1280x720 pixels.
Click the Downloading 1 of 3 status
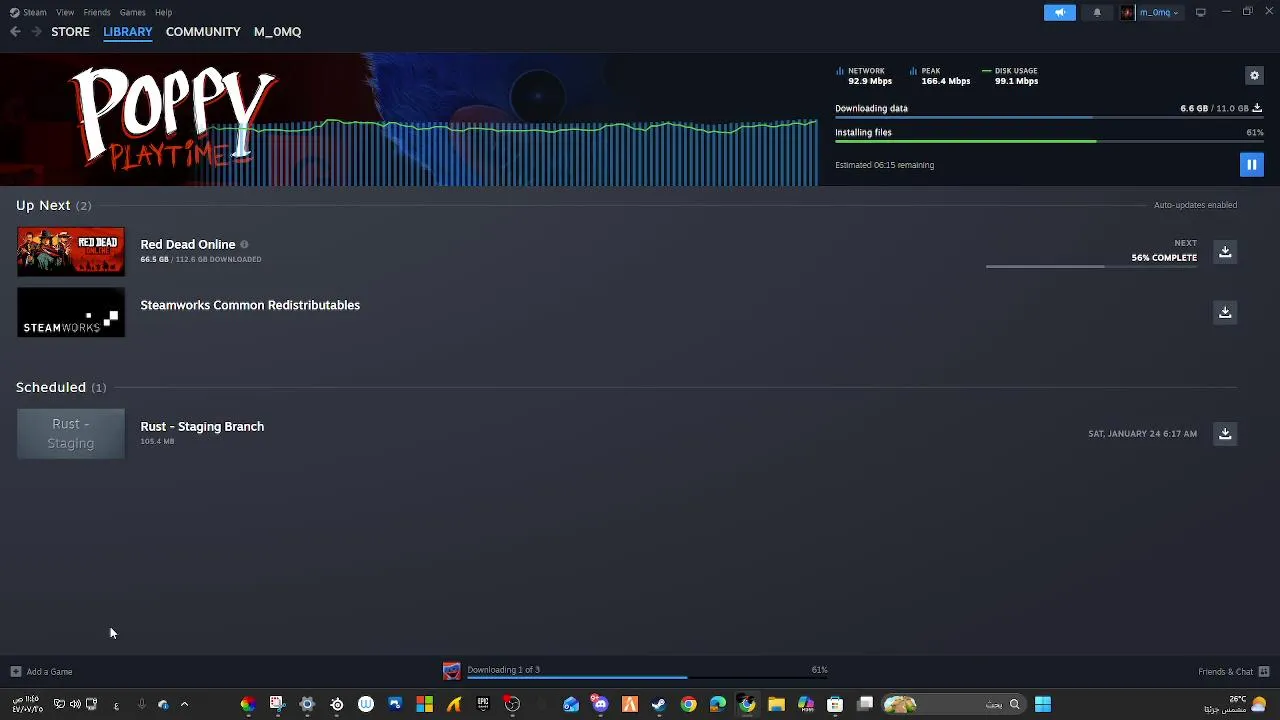click(503, 670)
